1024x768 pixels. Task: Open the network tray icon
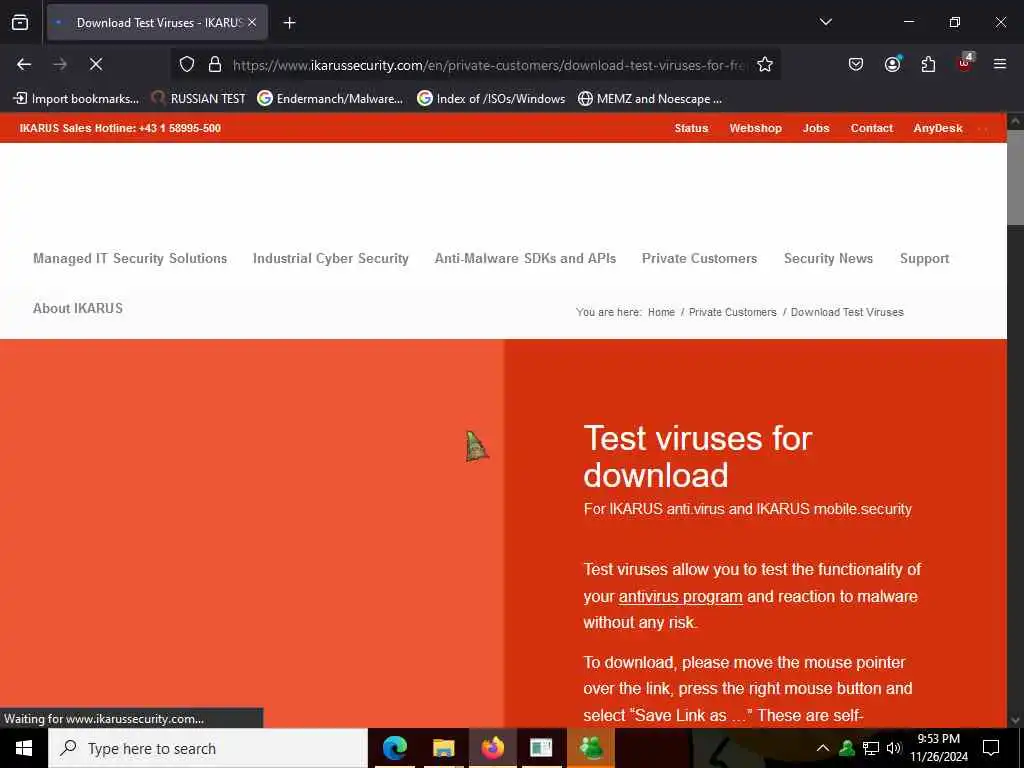pos(871,748)
